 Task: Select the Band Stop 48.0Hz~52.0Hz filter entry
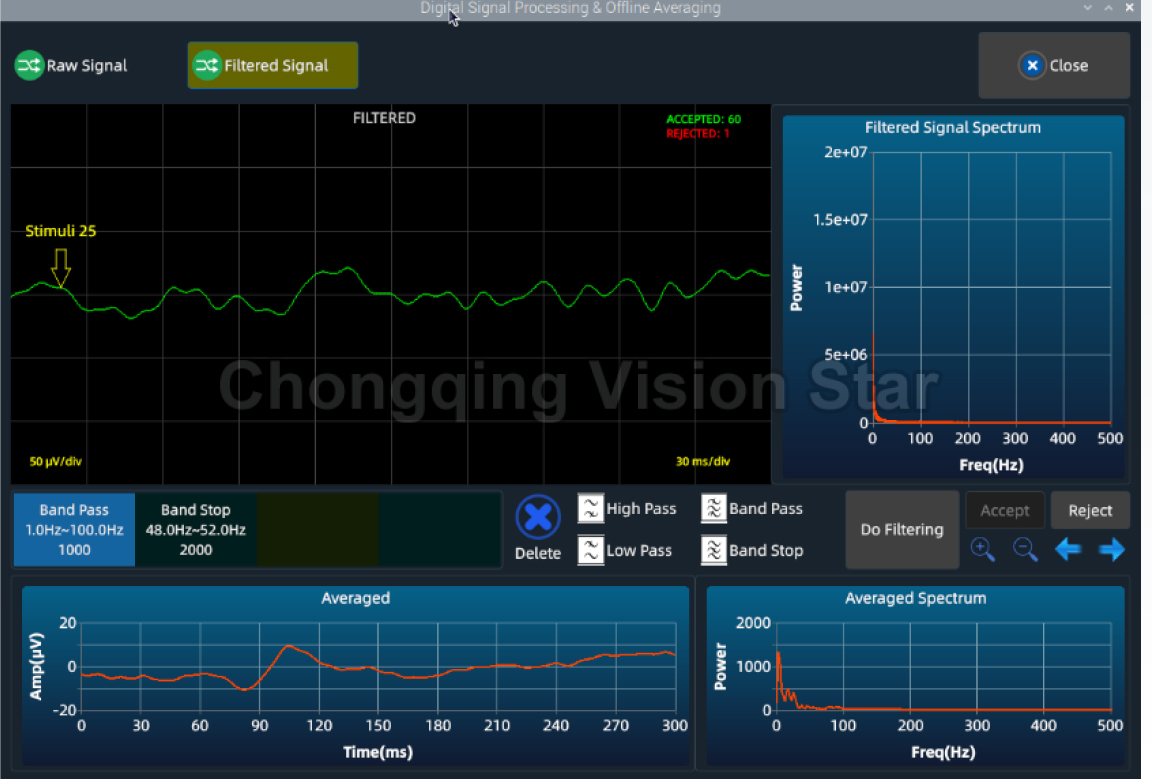[196, 529]
